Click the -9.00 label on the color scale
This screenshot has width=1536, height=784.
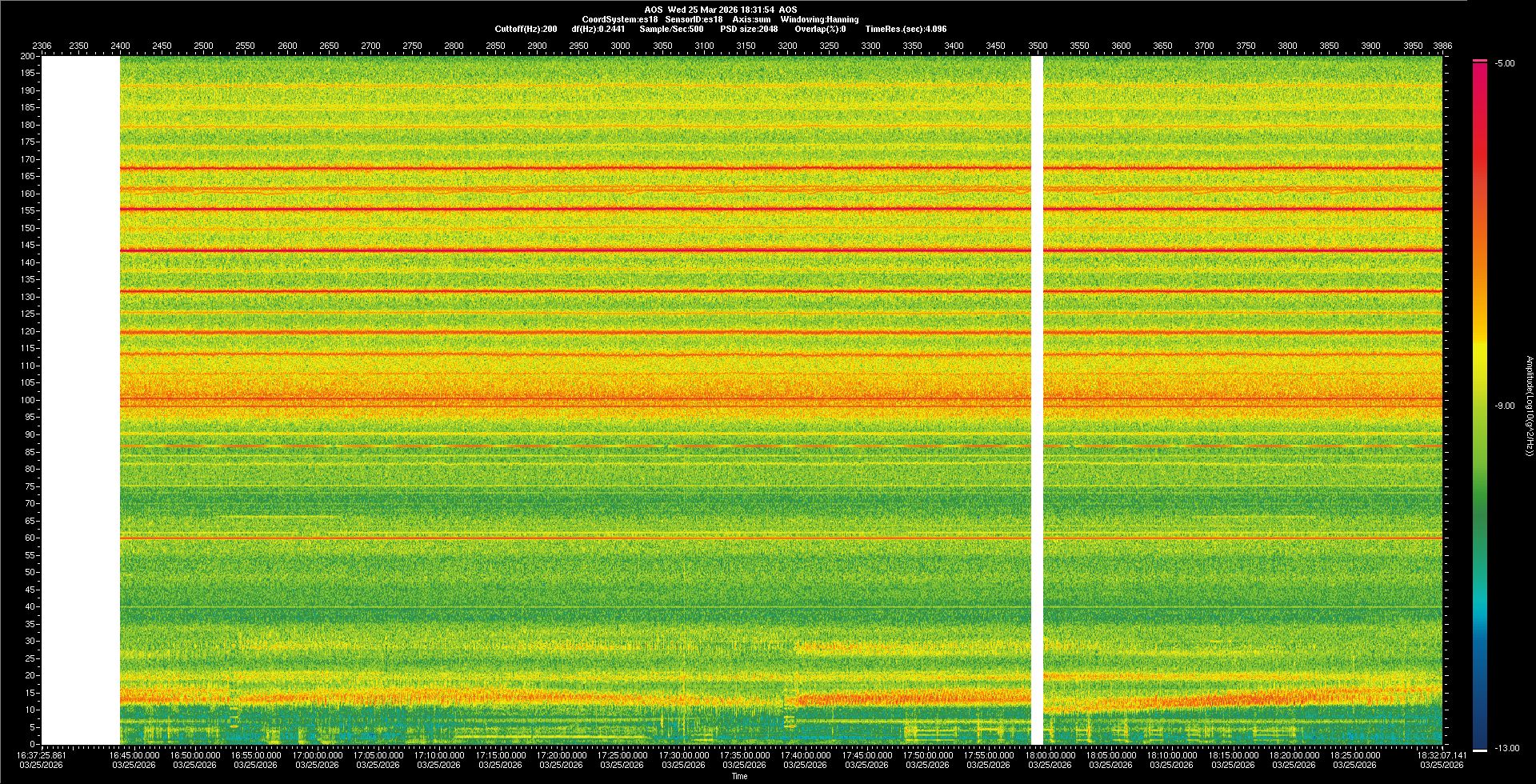pos(1504,406)
